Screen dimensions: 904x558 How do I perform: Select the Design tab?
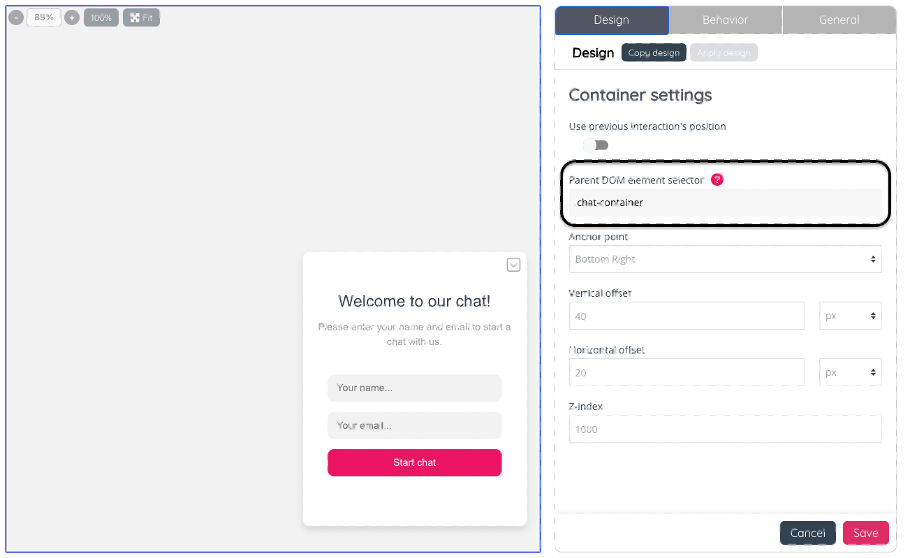[611, 20]
